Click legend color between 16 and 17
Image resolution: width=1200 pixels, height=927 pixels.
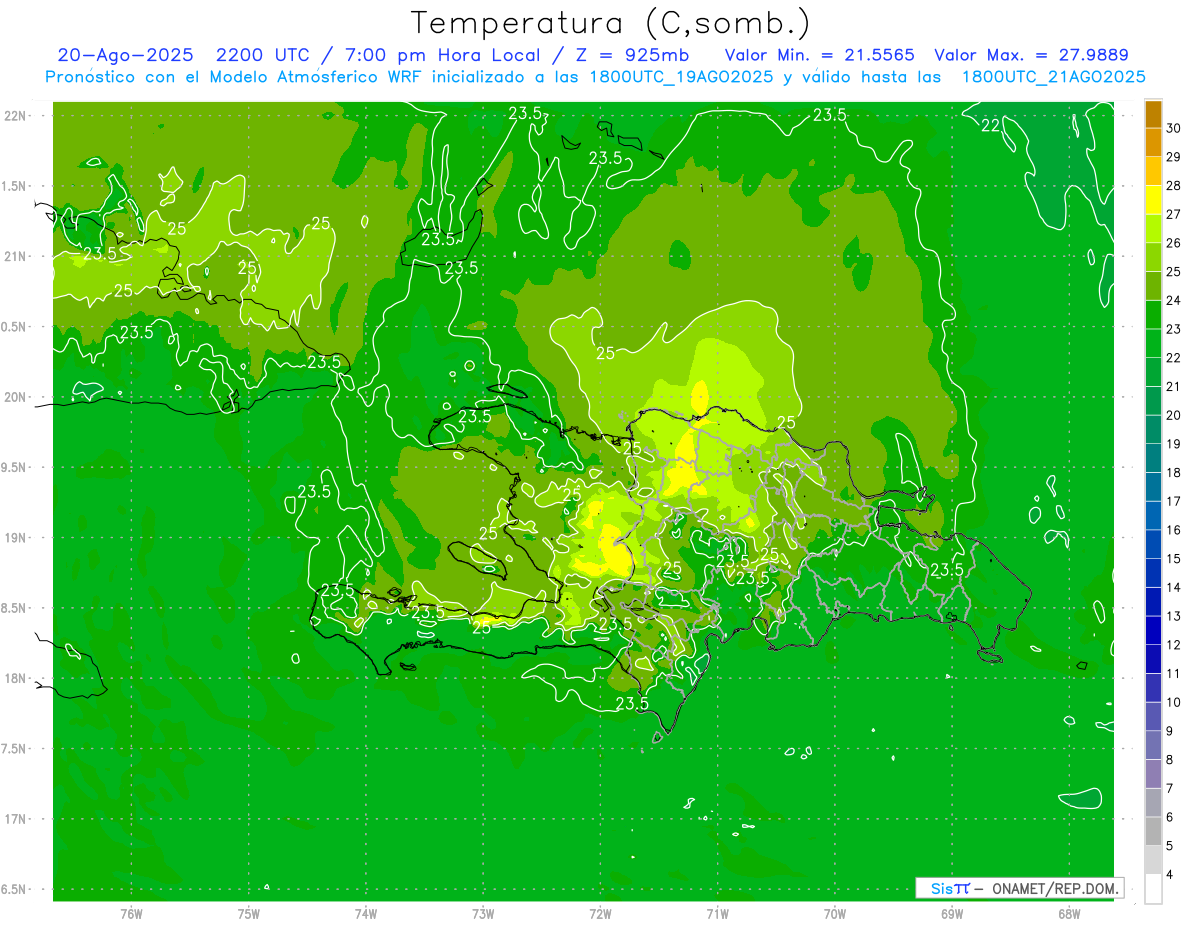pos(1153,515)
